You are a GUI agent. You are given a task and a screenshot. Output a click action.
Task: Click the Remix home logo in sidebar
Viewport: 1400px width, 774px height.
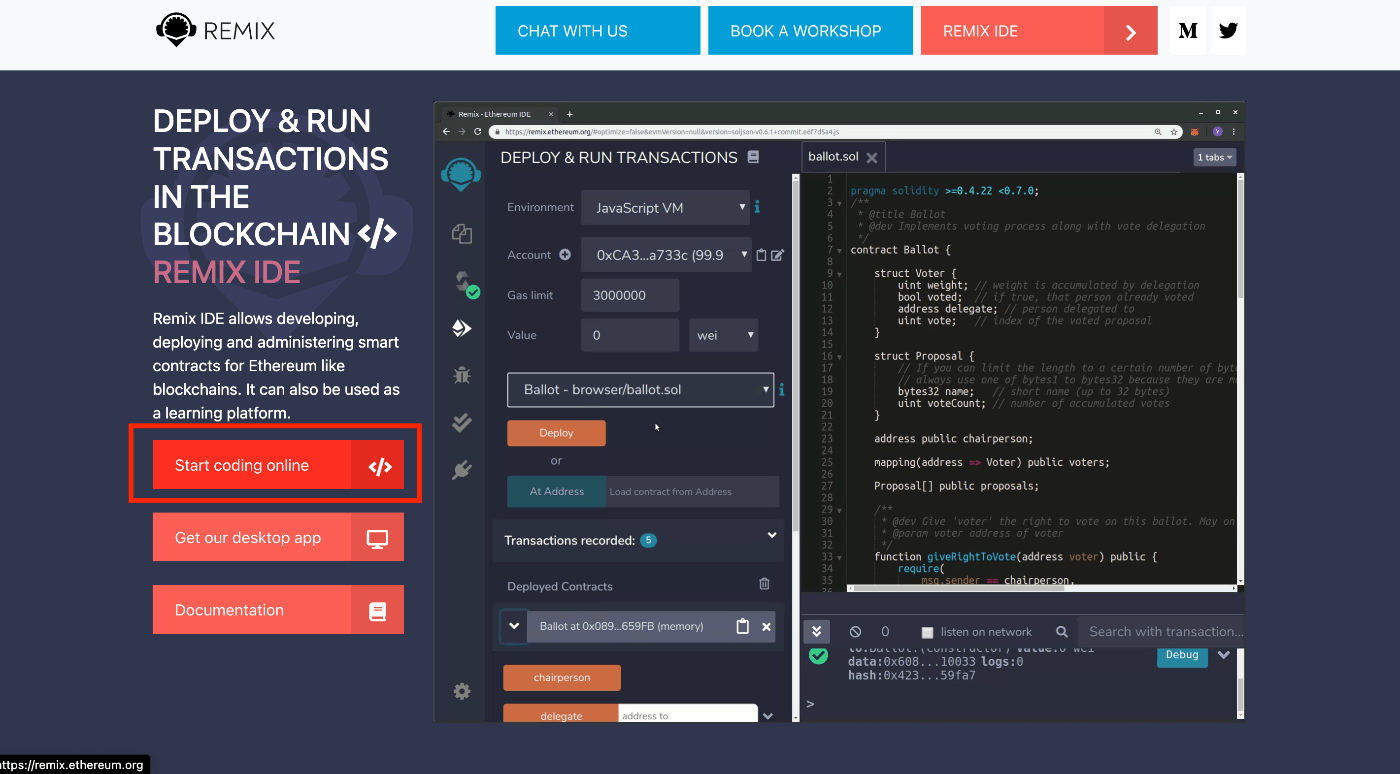pyautogui.click(x=461, y=176)
